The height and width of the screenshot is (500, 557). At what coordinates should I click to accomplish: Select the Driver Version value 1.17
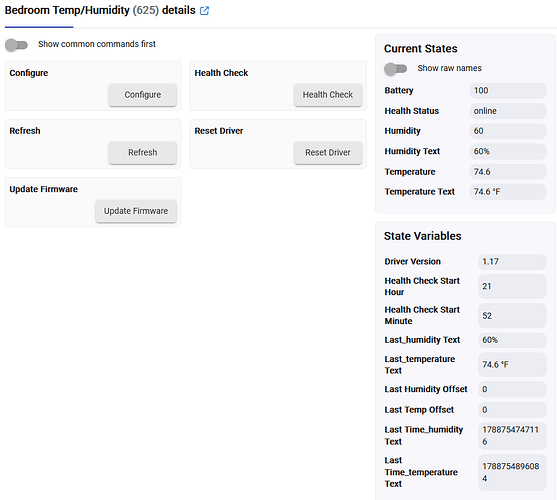click(512, 262)
